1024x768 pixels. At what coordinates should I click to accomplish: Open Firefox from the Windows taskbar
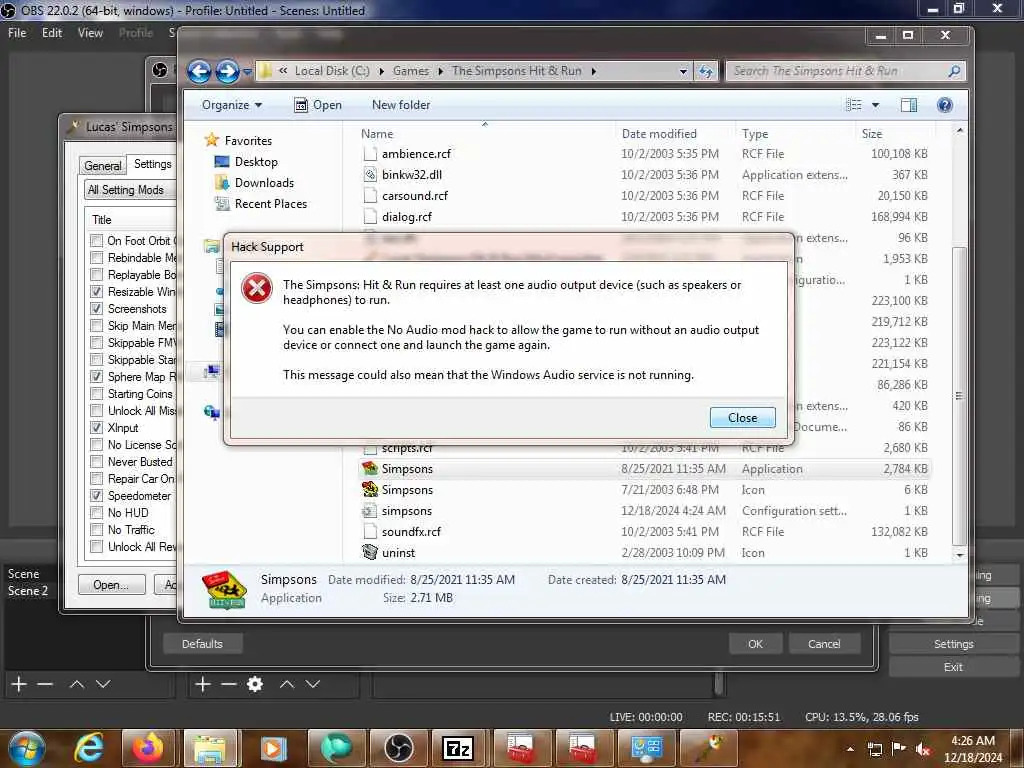point(148,748)
